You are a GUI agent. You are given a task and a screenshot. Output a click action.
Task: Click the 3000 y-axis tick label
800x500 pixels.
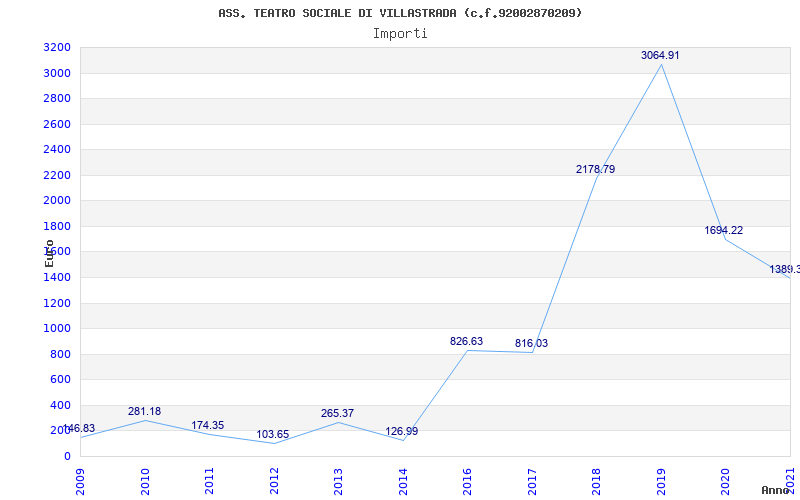point(57,73)
